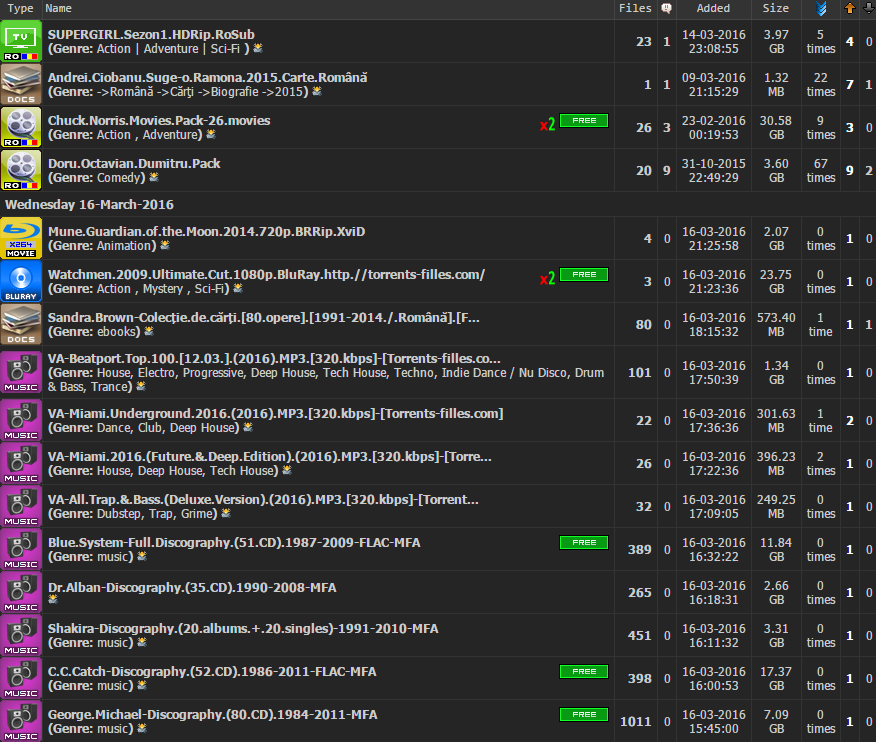Click size 573.40 MB on Sandra.Brown row

point(776,325)
